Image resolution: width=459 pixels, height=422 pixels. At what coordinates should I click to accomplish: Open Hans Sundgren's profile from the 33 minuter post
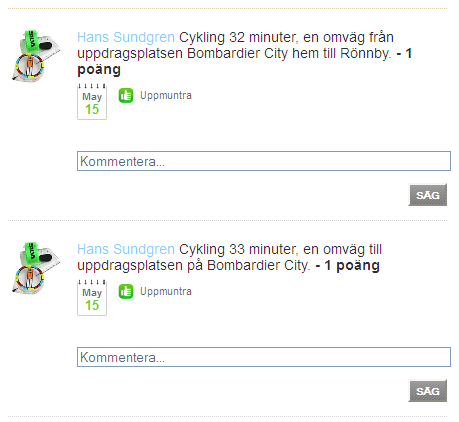(x=126, y=249)
